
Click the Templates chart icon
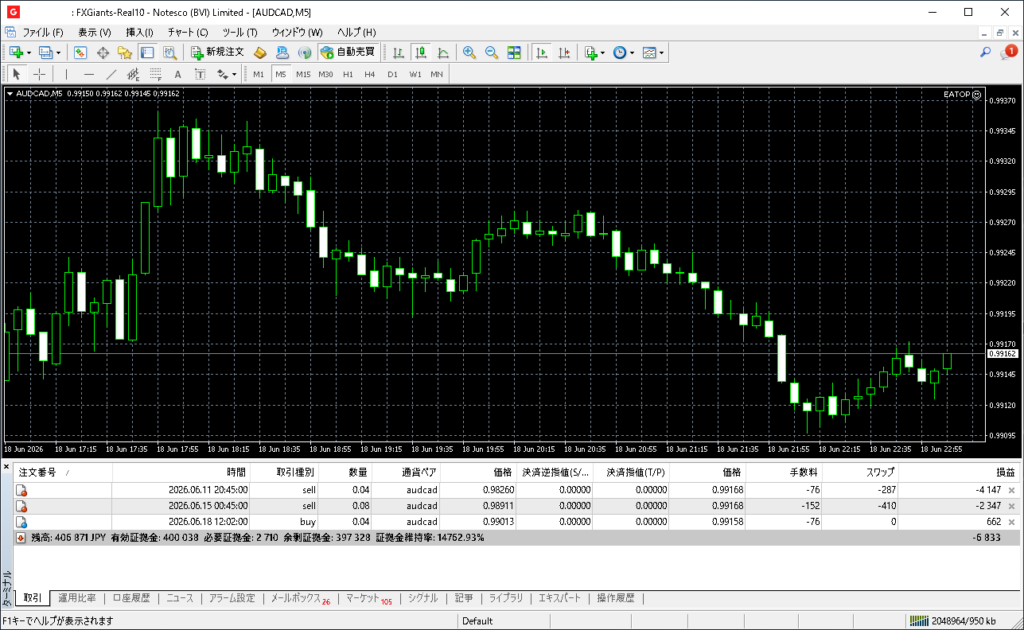tap(649, 53)
